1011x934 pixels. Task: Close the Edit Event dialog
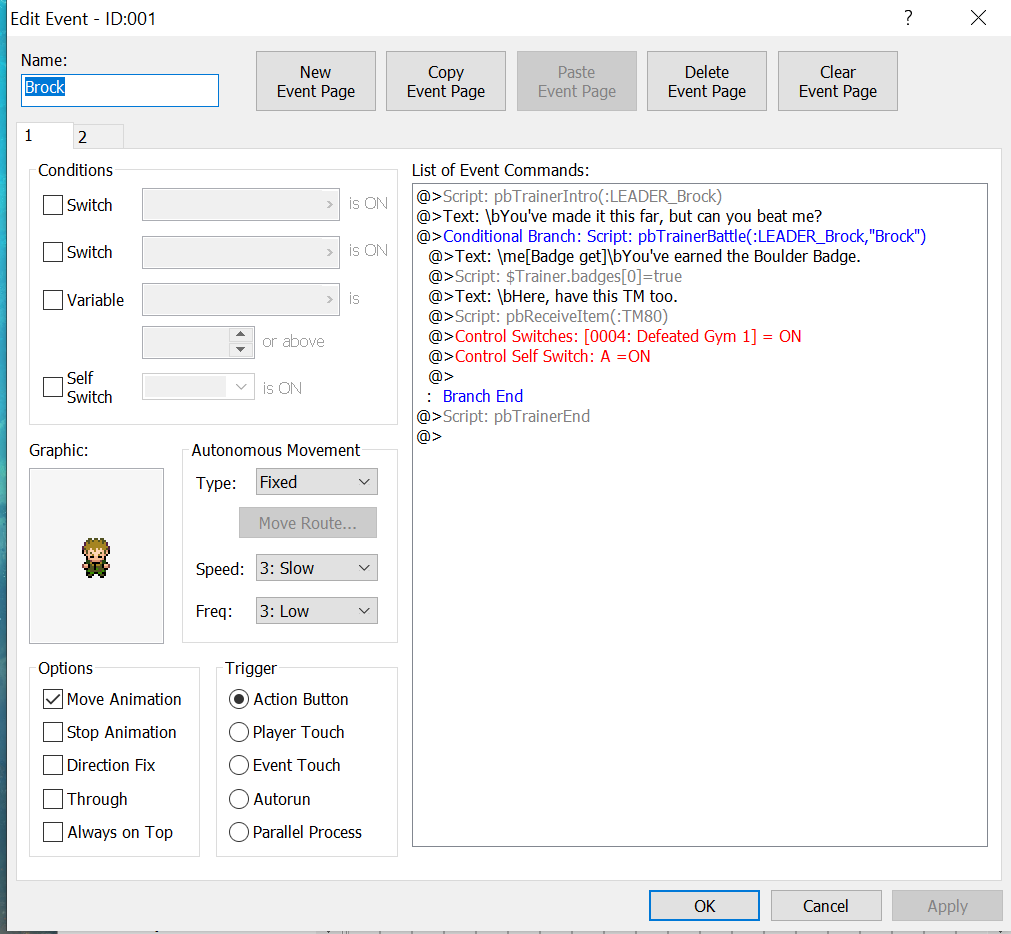pyautogui.click(x=978, y=17)
